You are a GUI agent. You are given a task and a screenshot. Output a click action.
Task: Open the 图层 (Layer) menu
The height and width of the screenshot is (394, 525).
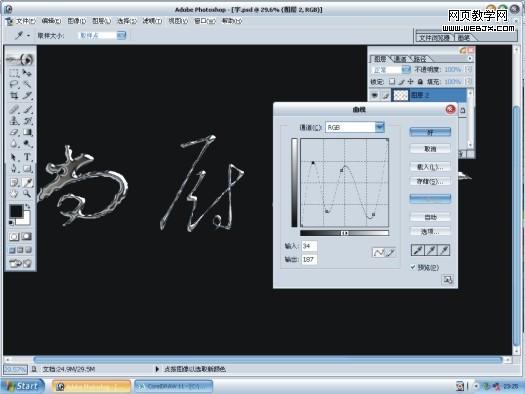101,21
